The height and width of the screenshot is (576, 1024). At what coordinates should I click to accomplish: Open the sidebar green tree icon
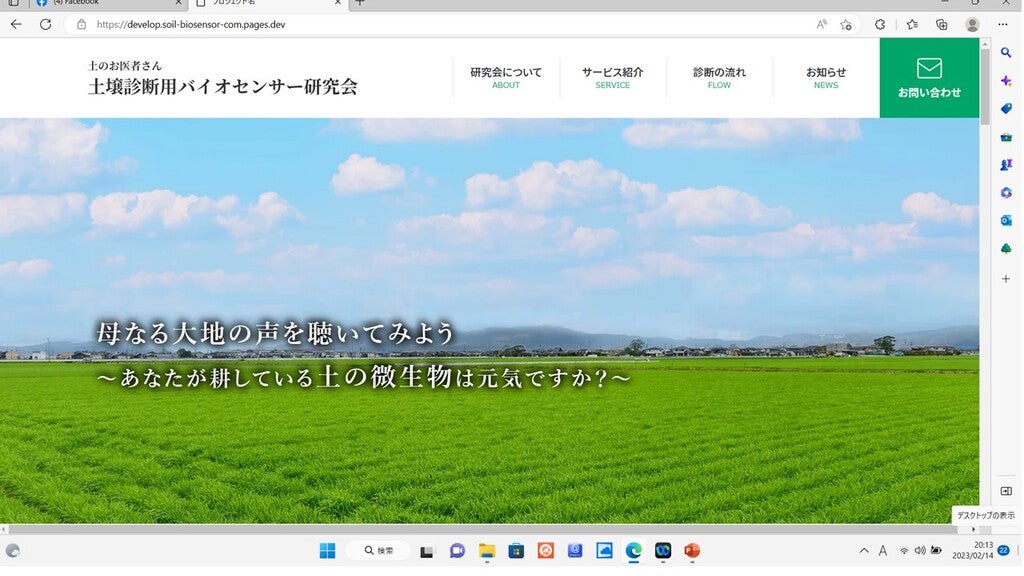pyautogui.click(x=1006, y=249)
